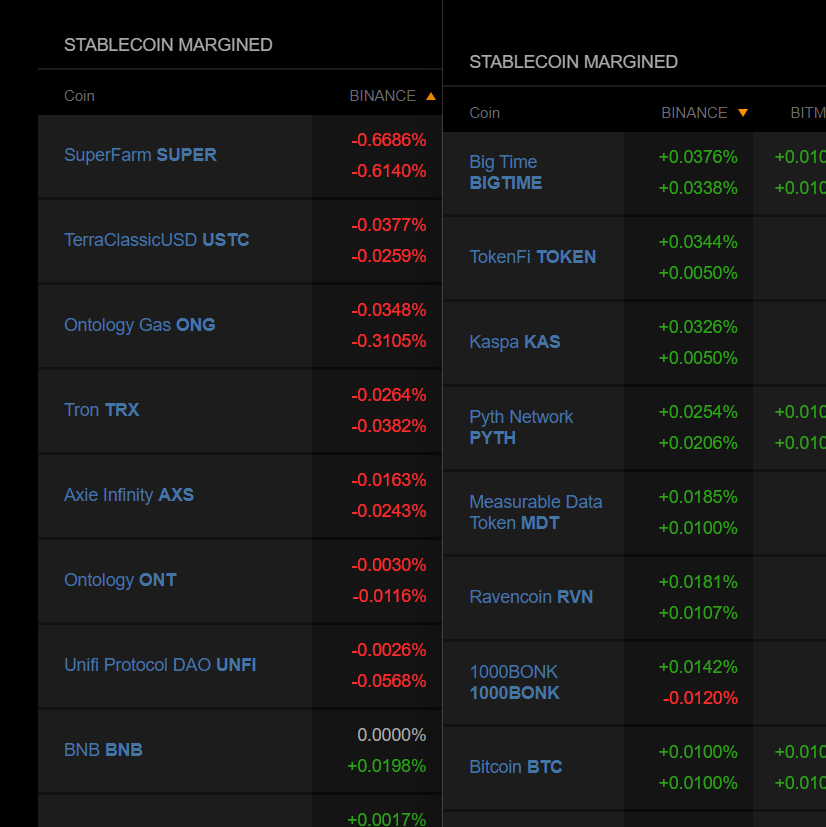Image resolution: width=826 pixels, height=827 pixels.
Task: Click RVN rate +0.0181%
Action: (698, 582)
